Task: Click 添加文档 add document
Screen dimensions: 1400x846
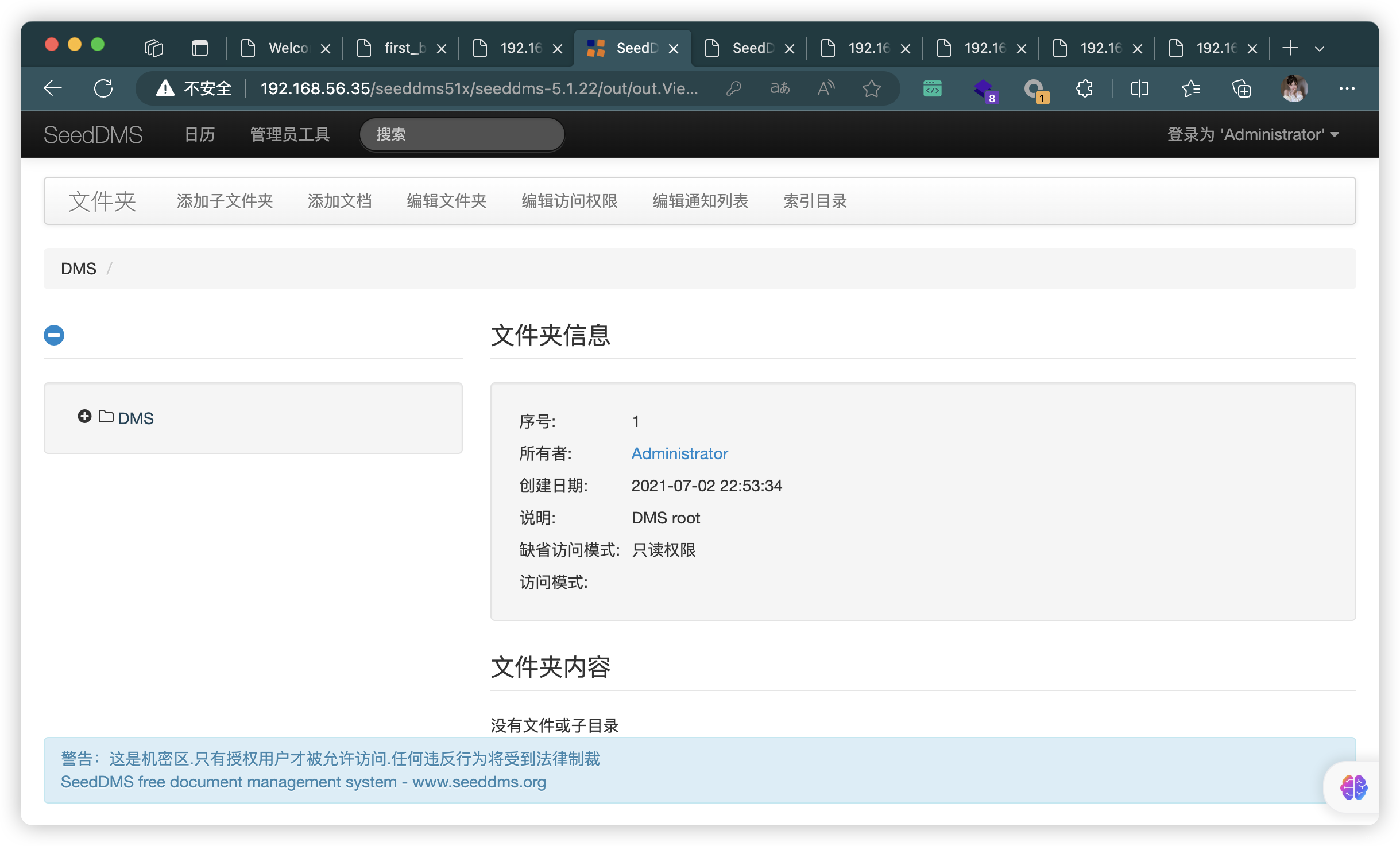Action: (339, 201)
